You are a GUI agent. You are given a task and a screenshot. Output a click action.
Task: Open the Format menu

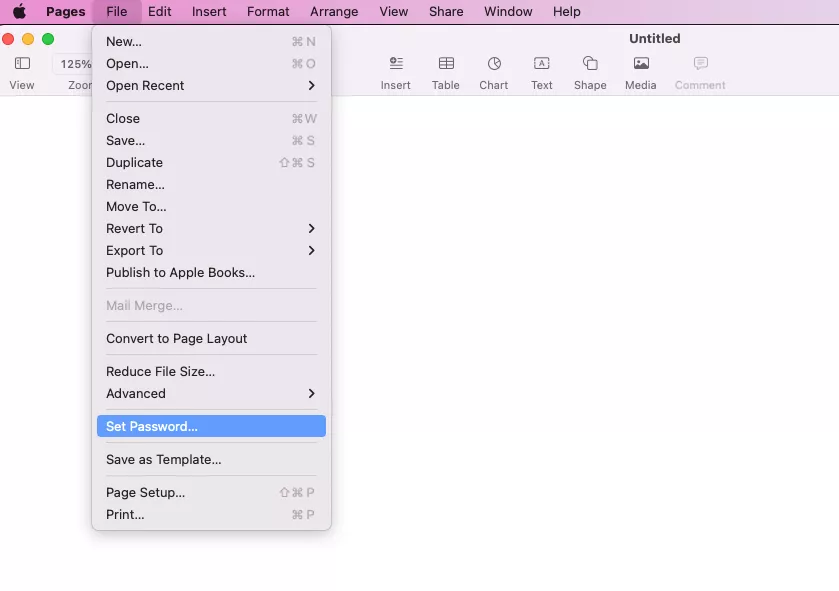coord(268,11)
